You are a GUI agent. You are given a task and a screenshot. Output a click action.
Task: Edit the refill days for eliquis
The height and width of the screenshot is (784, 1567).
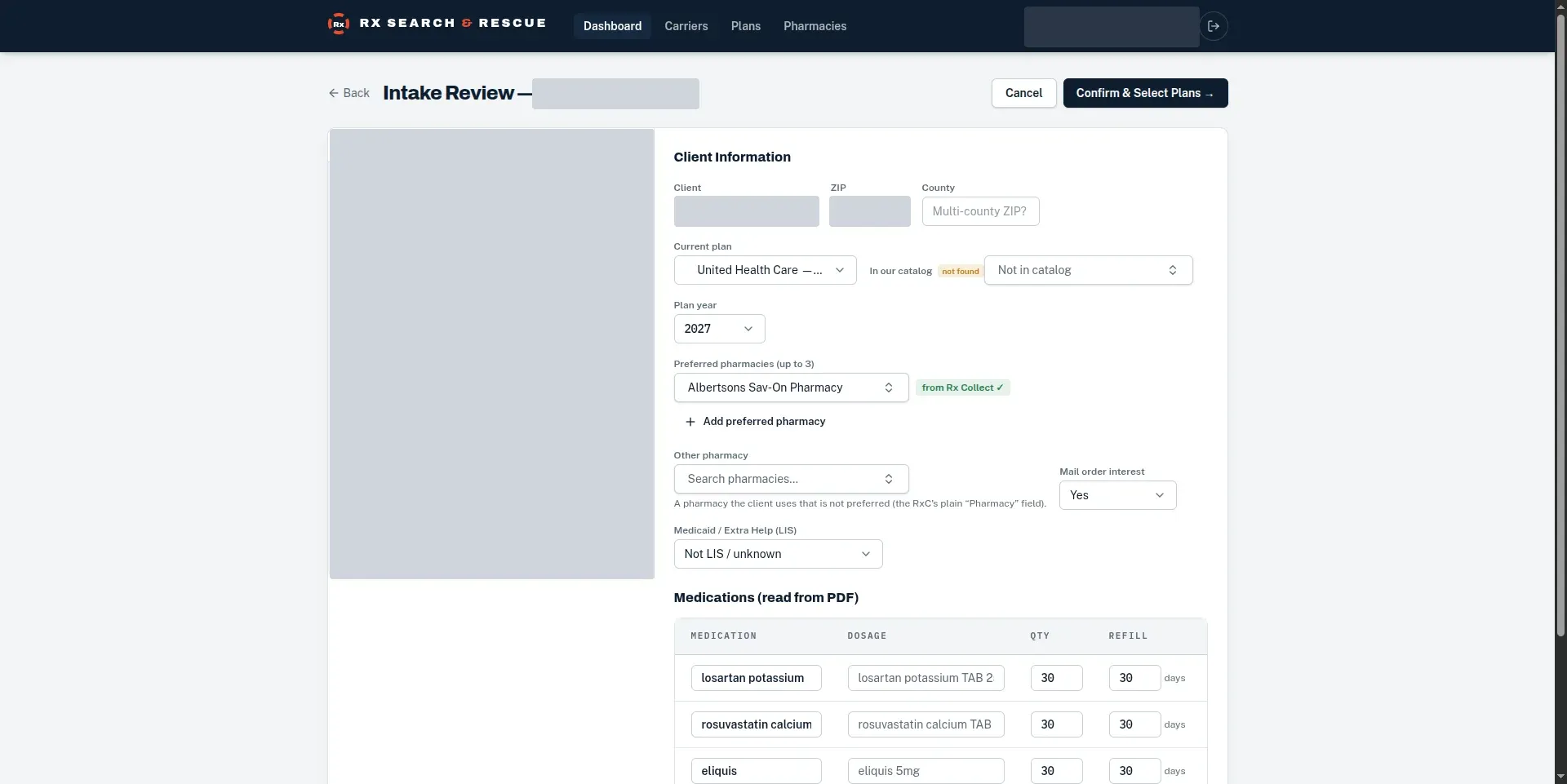pyautogui.click(x=1134, y=771)
